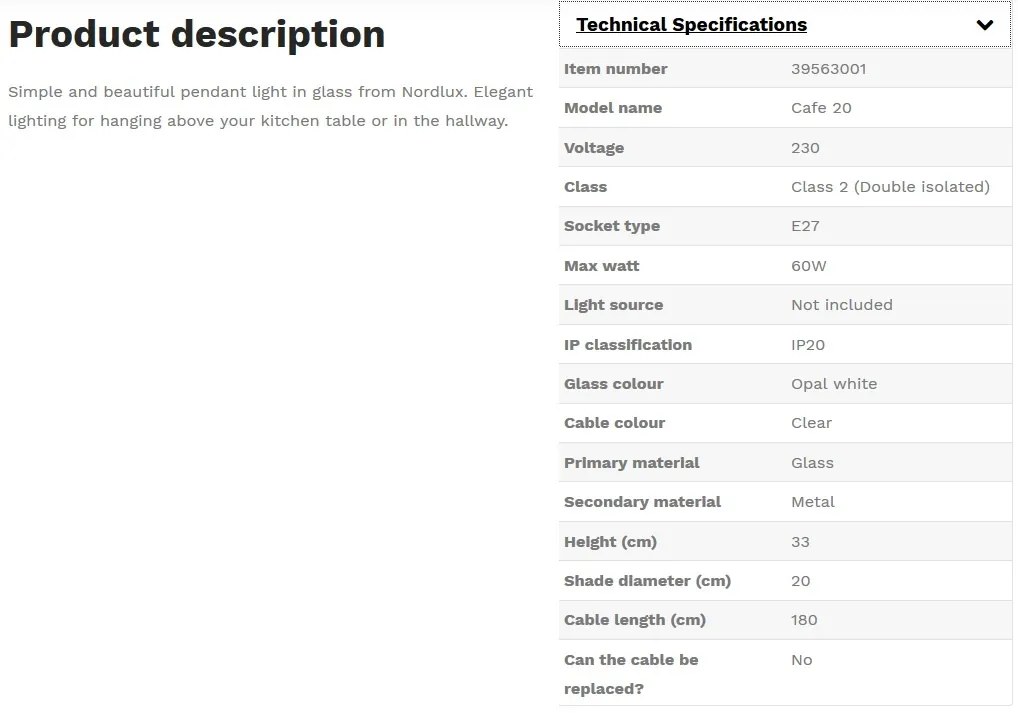The height and width of the screenshot is (713, 1018).
Task: Click Light source Not included value
Action: pyautogui.click(x=841, y=305)
